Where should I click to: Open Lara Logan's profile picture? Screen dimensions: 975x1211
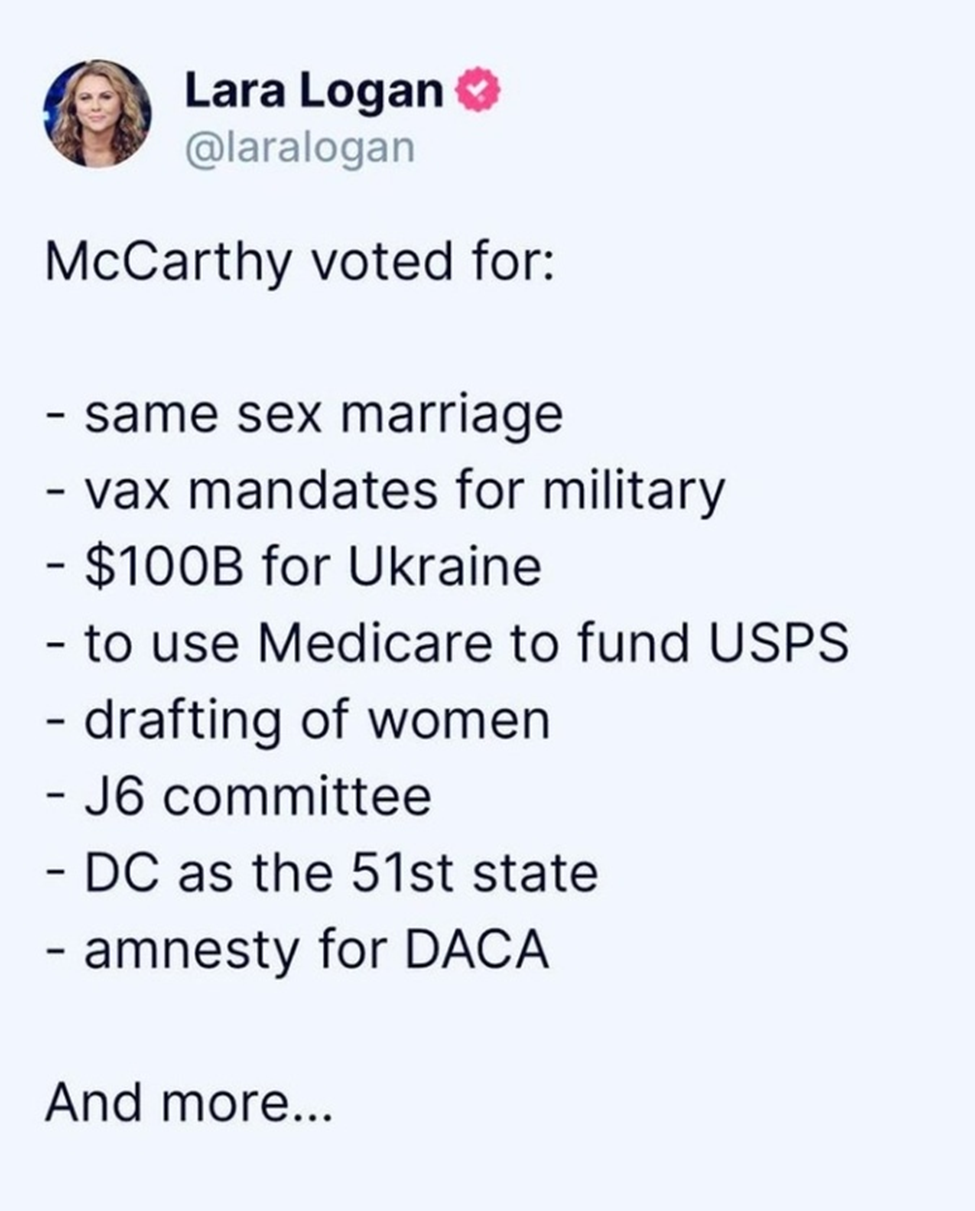coord(98,113)
